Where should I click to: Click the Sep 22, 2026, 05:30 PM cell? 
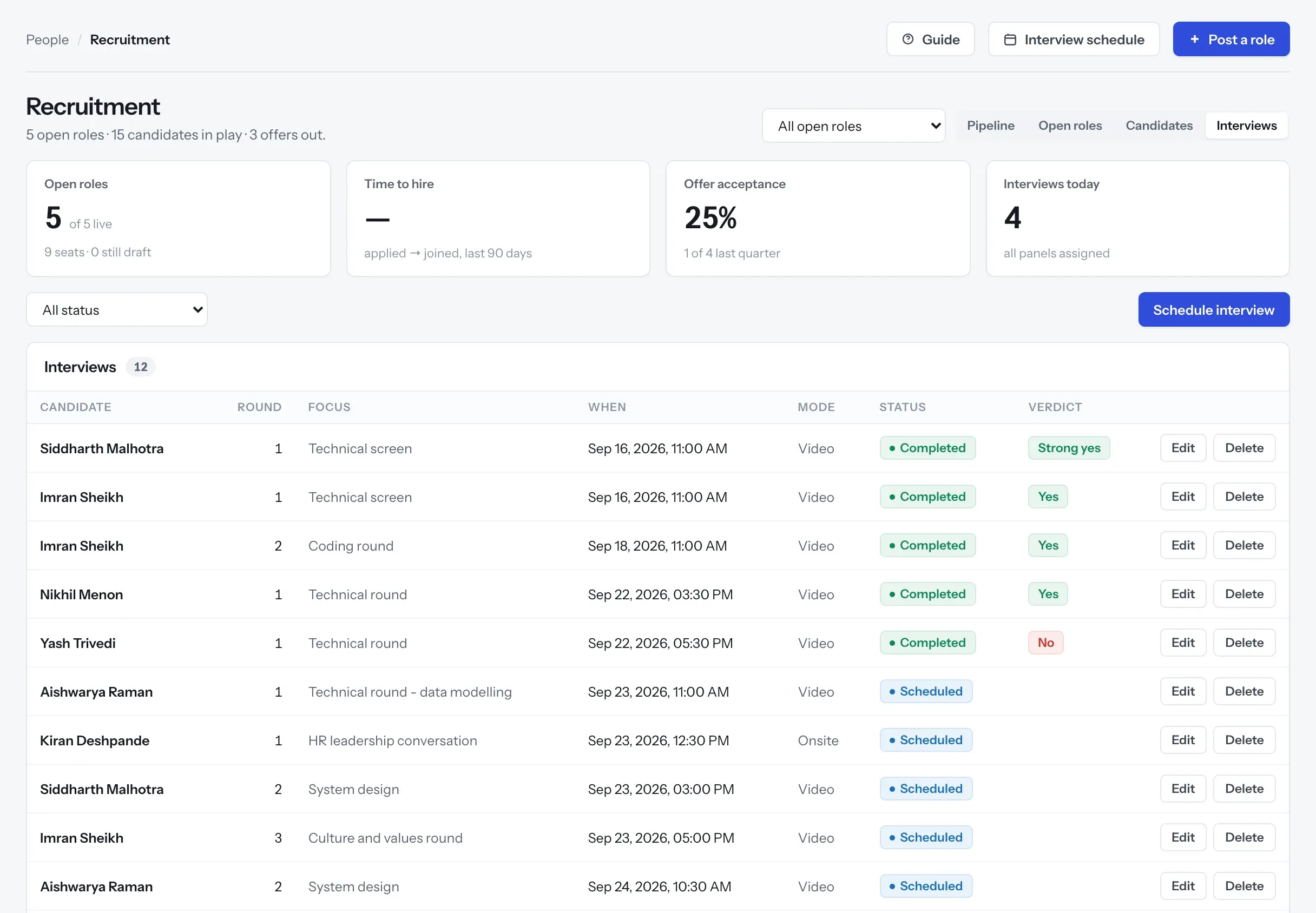pos(660,643)
